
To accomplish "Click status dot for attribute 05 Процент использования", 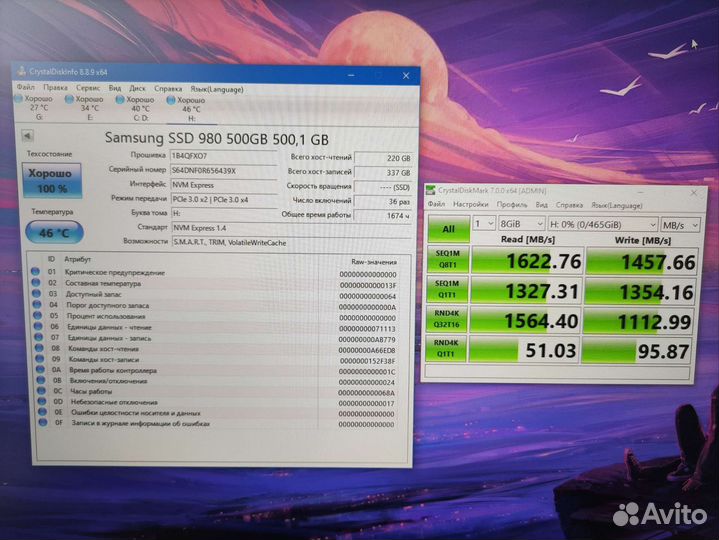I will coord(38,316).
